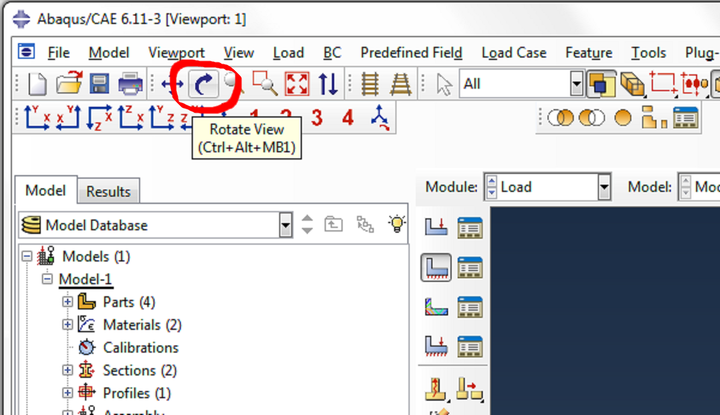Open the Viewport menu

176,53
